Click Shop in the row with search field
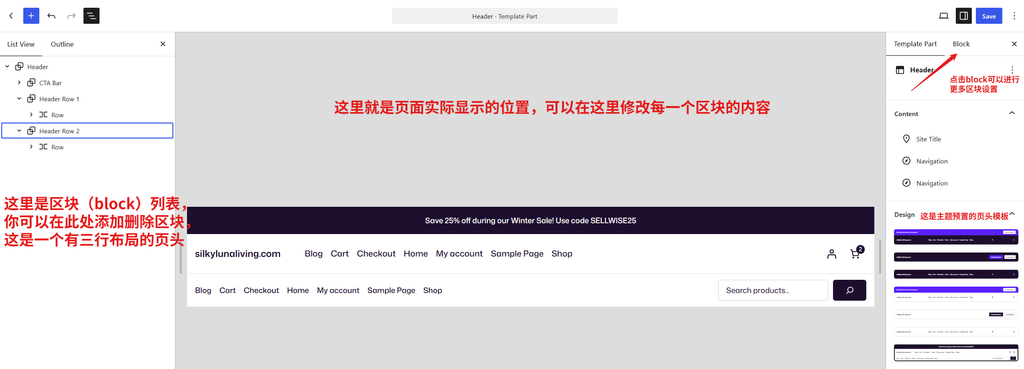The image size is (1024, 369). 432,291
